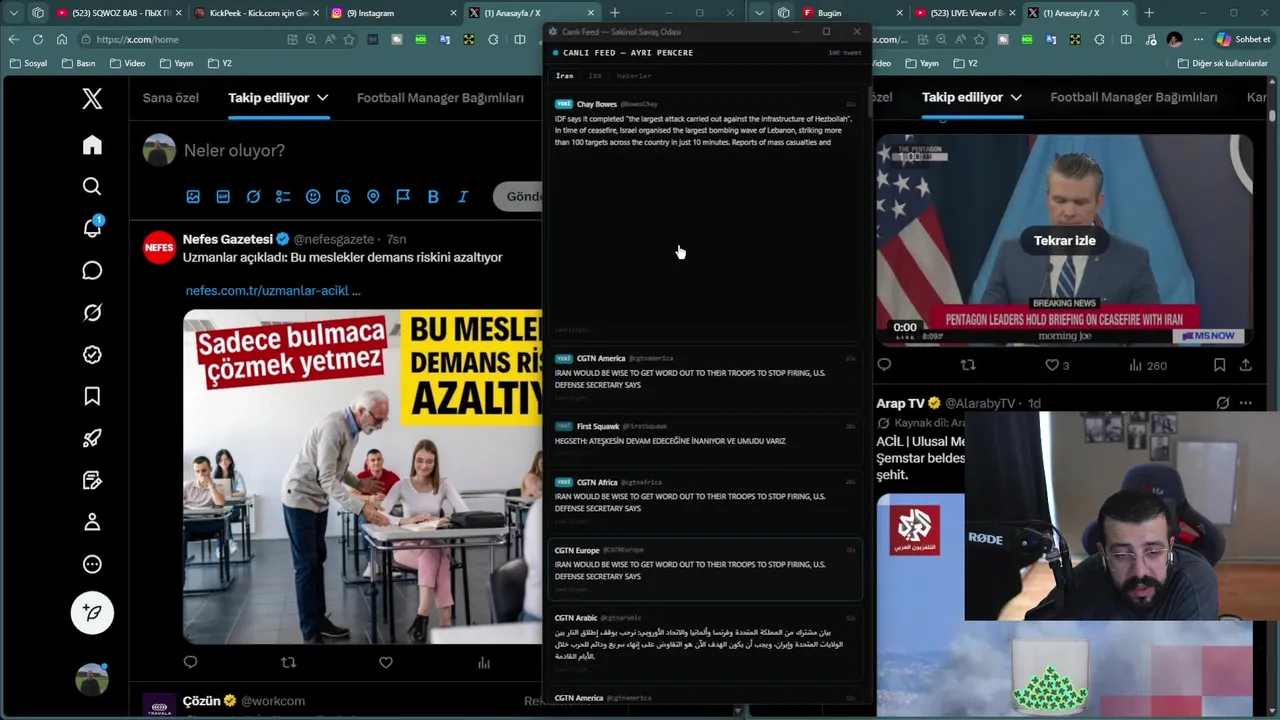The width and height of the screenshot is (1280, 720).
Task: Open nefes.com.tr article link
Action: click(x=273, y=290)
